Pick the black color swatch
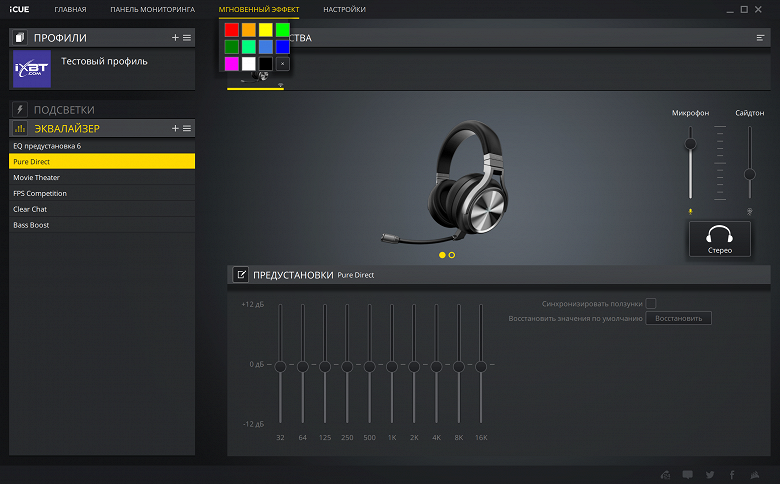This screenshot has width=780, height=484. click(x=266, y=64)
